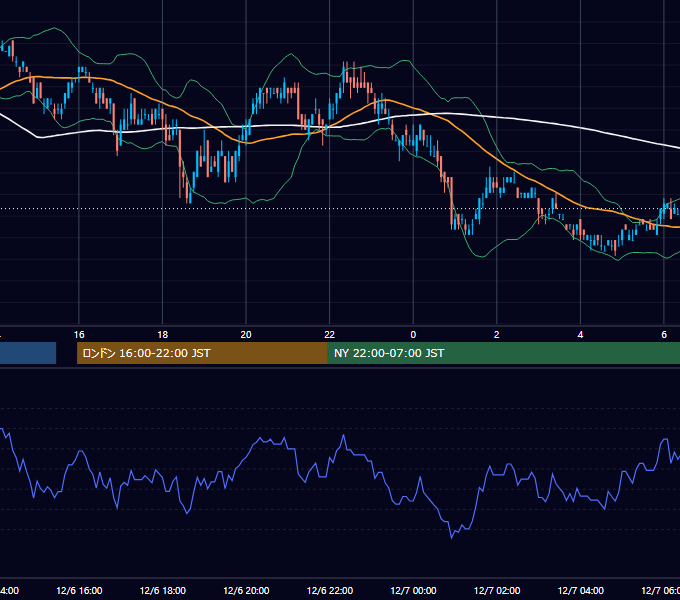Click the 16 hour label on price chart axis
This screenshot has height=600, width=680.
79,335
